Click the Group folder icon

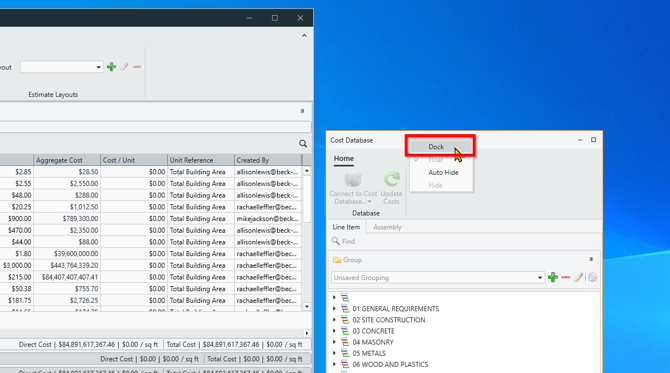click(x=337, y=260)
